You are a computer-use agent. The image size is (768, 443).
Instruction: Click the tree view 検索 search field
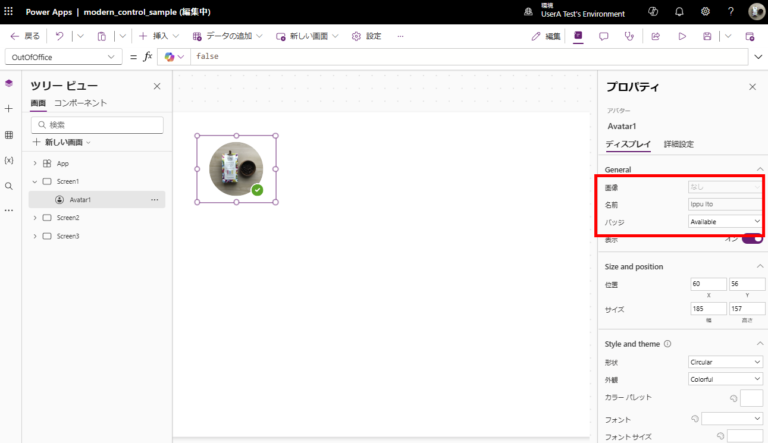97,125
